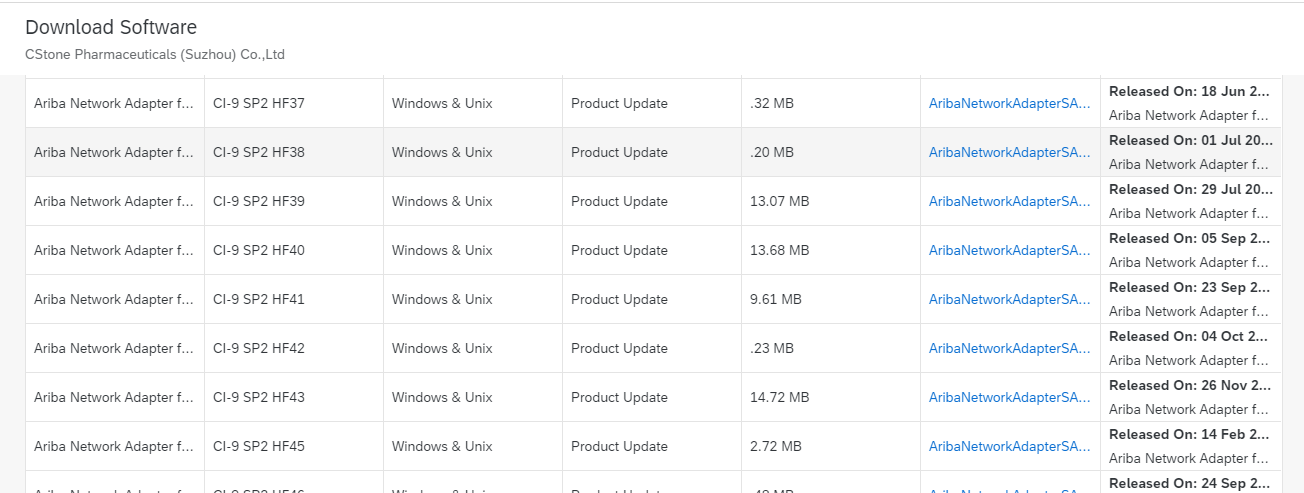Select the CI-9 SP2 HF38 version cell
Screen dimensions: 1304x493
pyautogui.click(x=259, y=152)
